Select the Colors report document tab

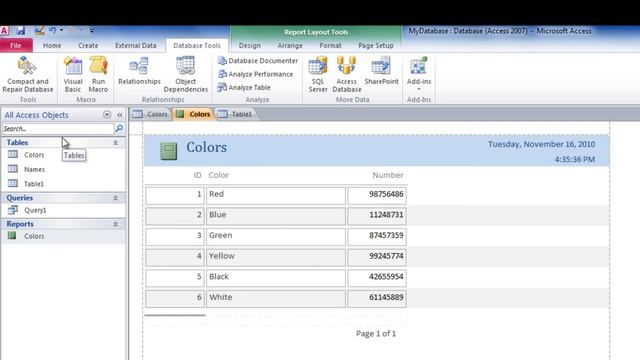click(193, 114)
